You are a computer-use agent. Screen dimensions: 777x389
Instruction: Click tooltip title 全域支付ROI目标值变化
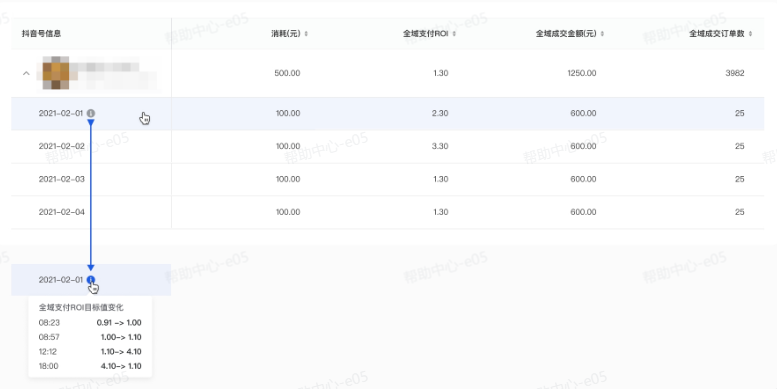(x=81, y=308)
